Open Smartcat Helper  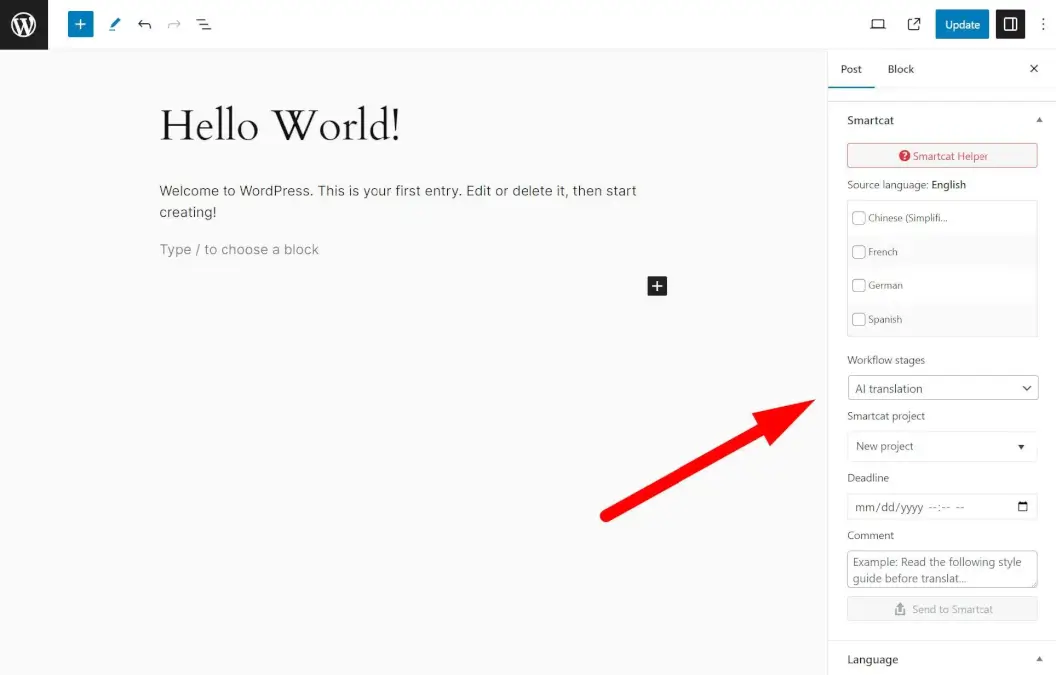[942, 156]
